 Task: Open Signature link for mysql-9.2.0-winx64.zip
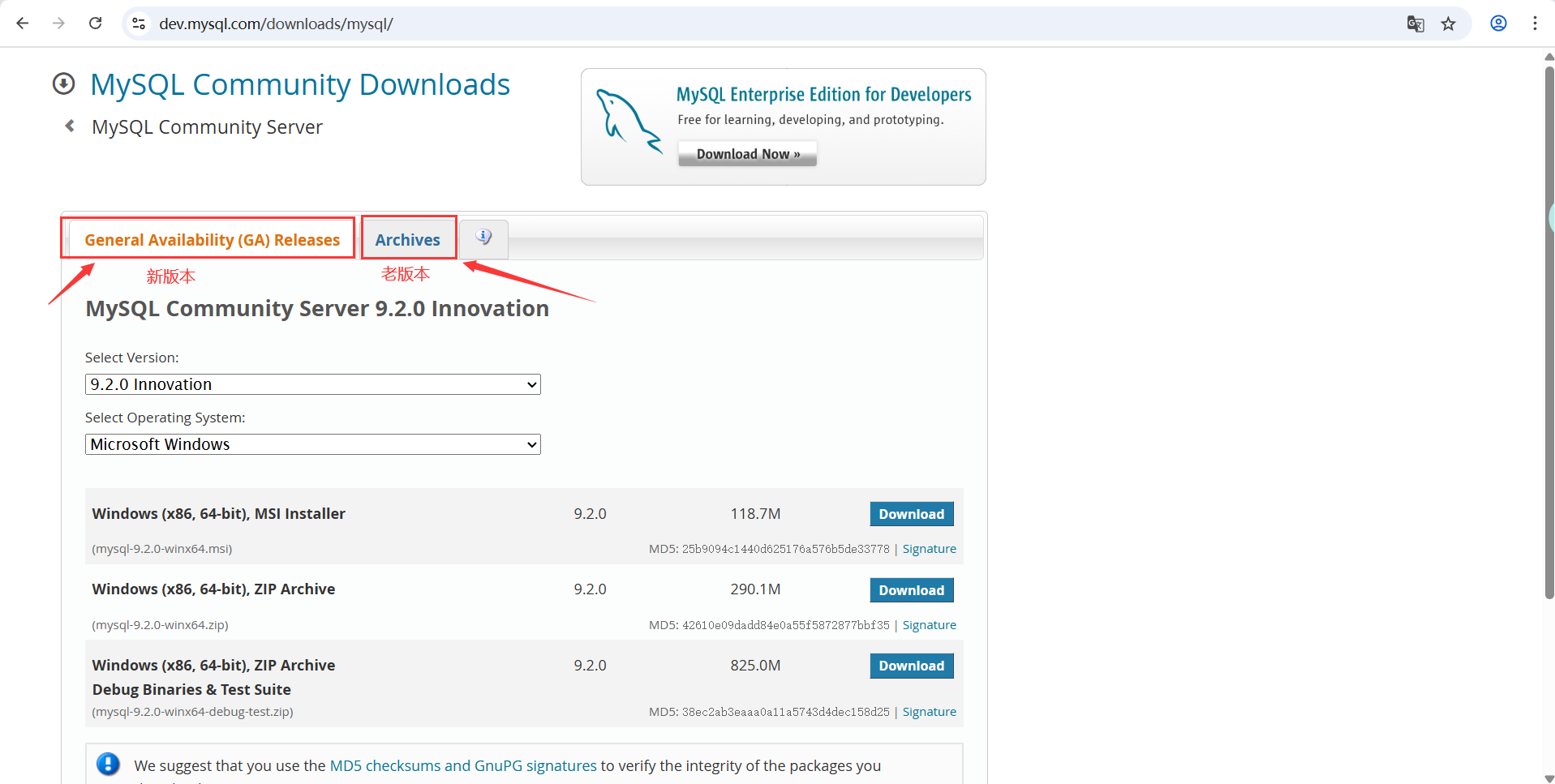coord(930,625)
